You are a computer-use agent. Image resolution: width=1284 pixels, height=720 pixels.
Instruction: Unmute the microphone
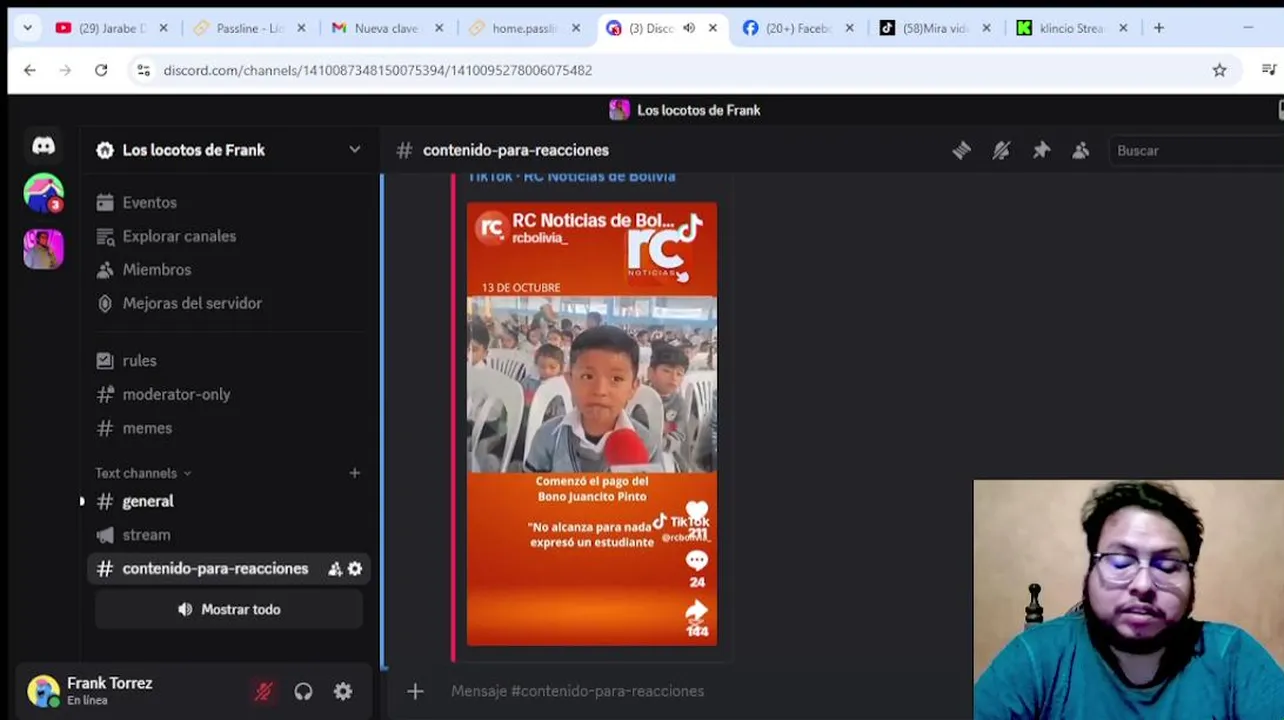click(263, 691)
